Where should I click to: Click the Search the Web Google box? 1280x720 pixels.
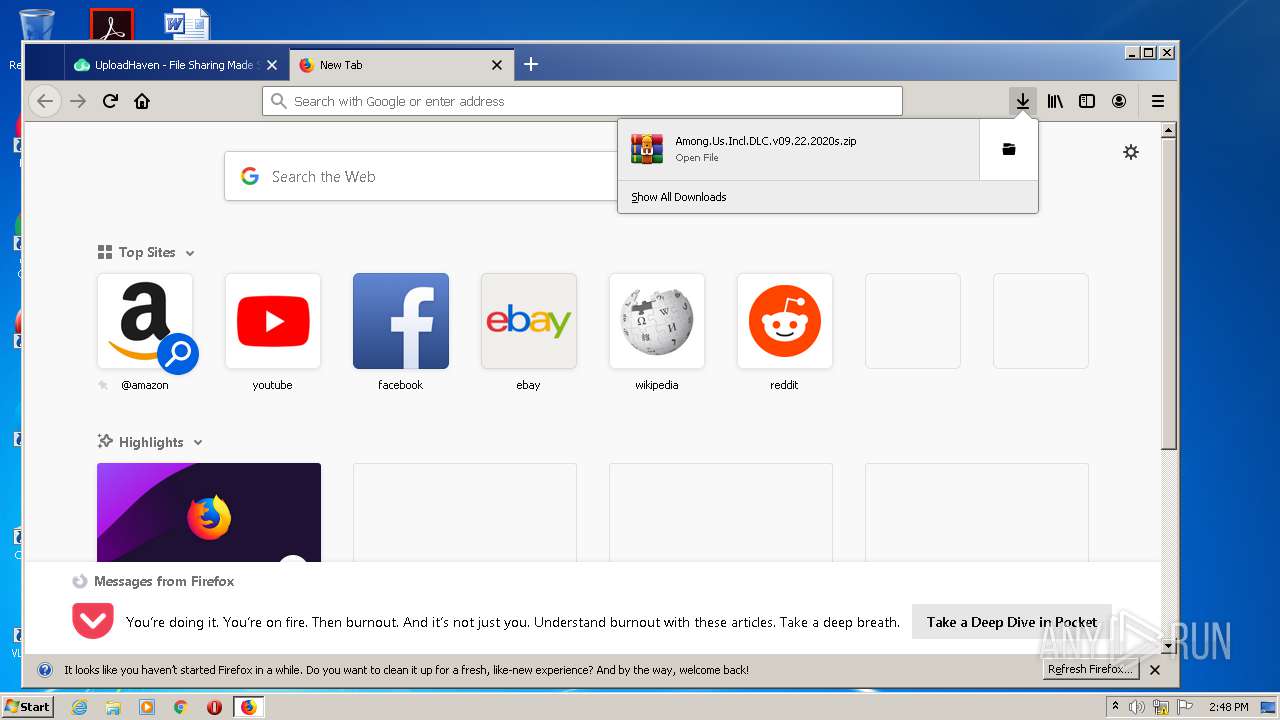(x=420, y=176)
